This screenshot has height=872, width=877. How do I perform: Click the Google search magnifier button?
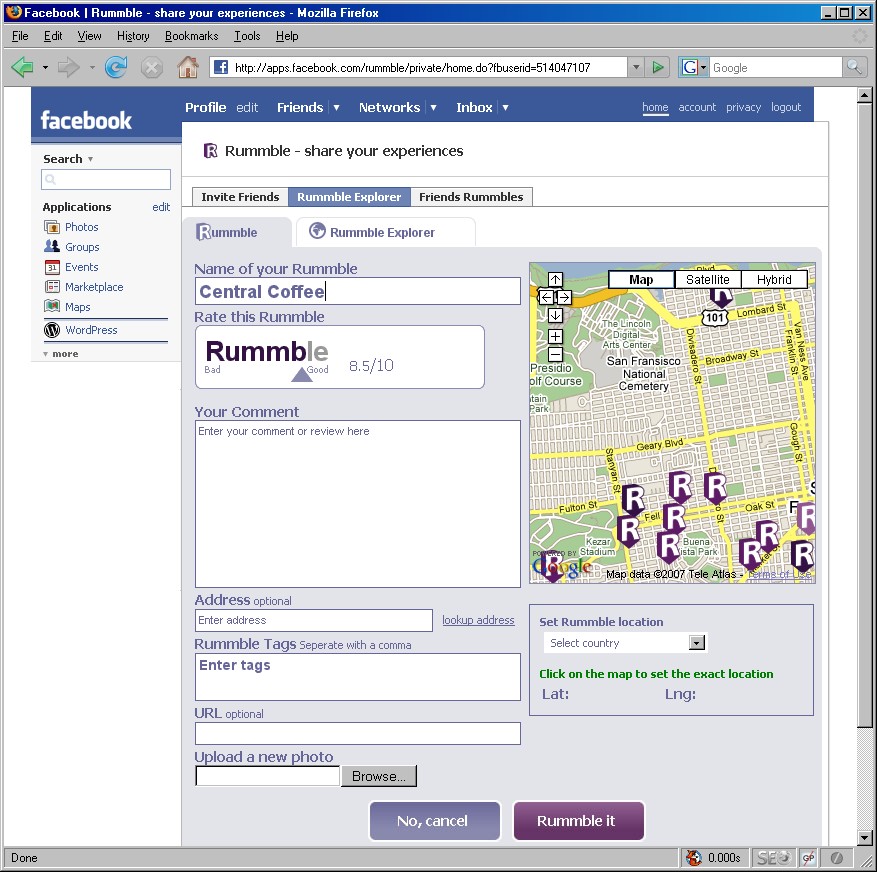854,68
